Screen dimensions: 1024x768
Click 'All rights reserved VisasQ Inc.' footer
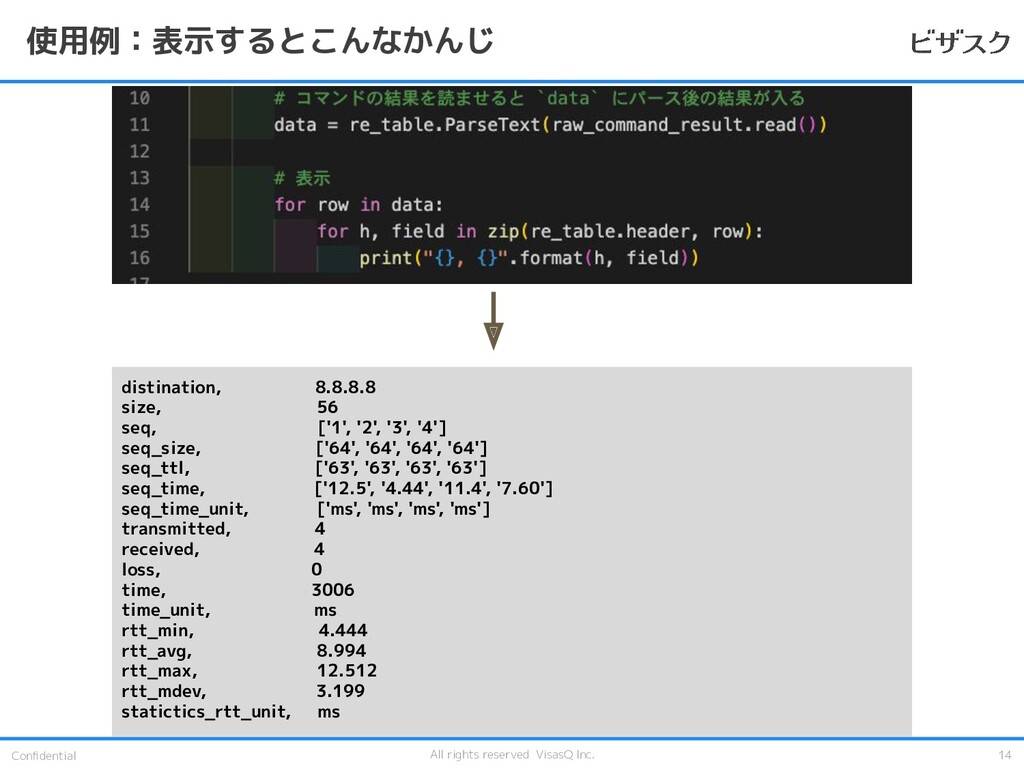512,755
